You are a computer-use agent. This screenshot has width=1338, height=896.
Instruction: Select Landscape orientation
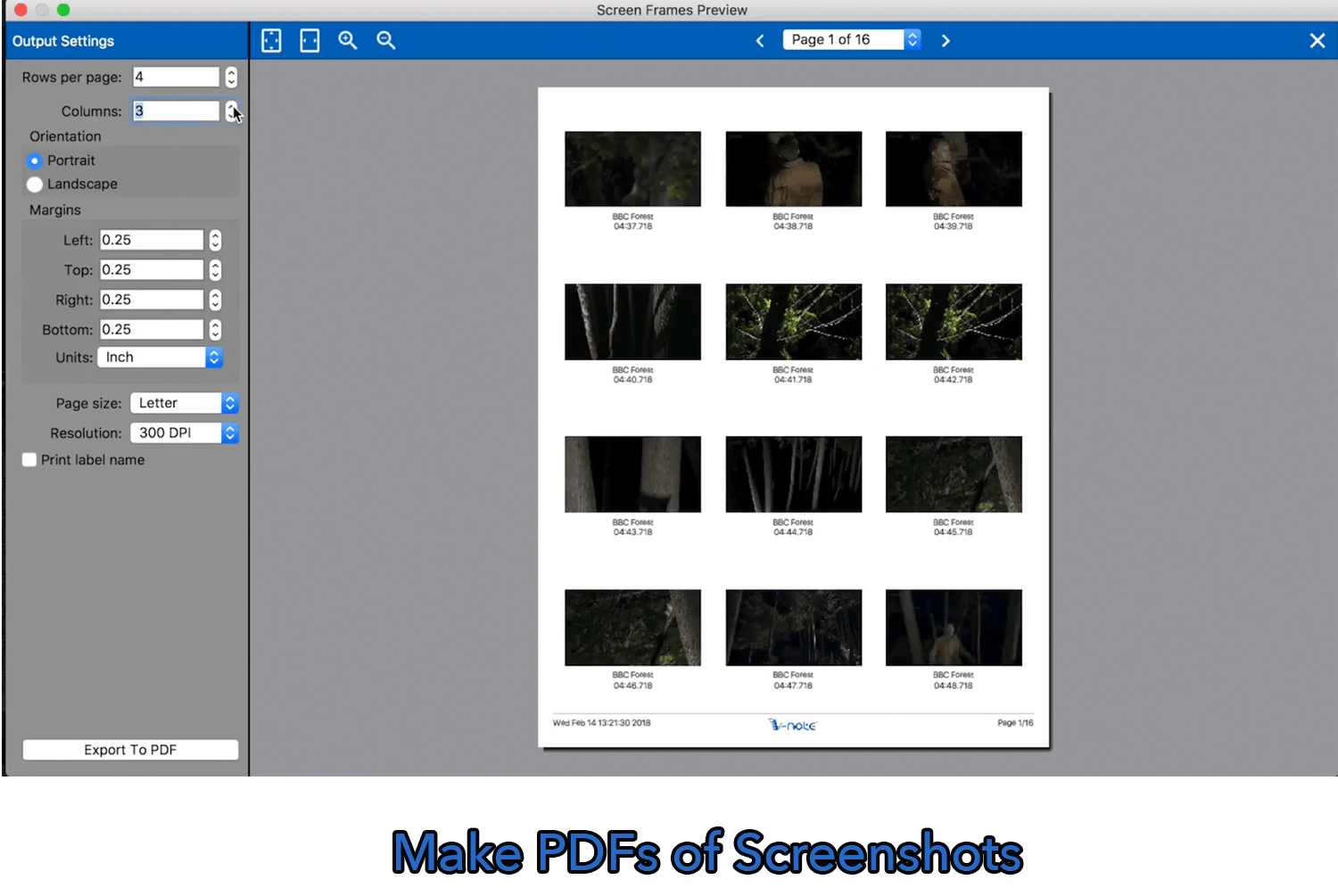pyautogui.click(x=35, y=185)
